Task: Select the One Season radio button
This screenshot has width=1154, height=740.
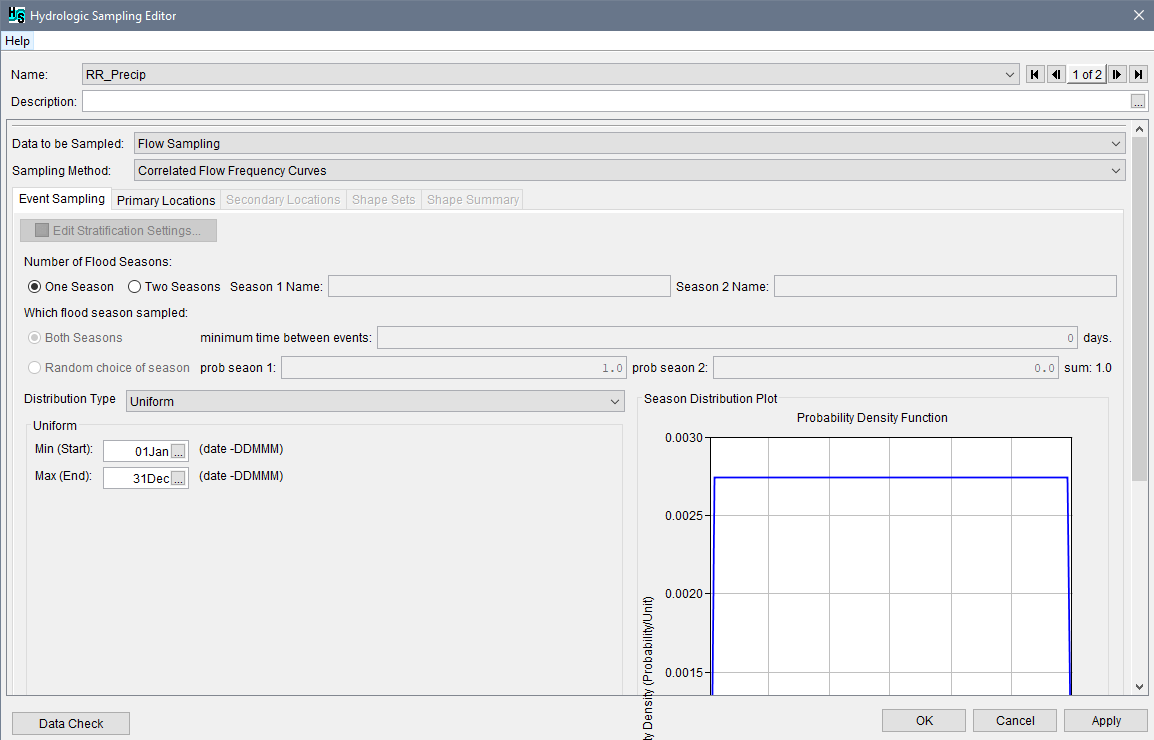Action: (x=34, y=286)
